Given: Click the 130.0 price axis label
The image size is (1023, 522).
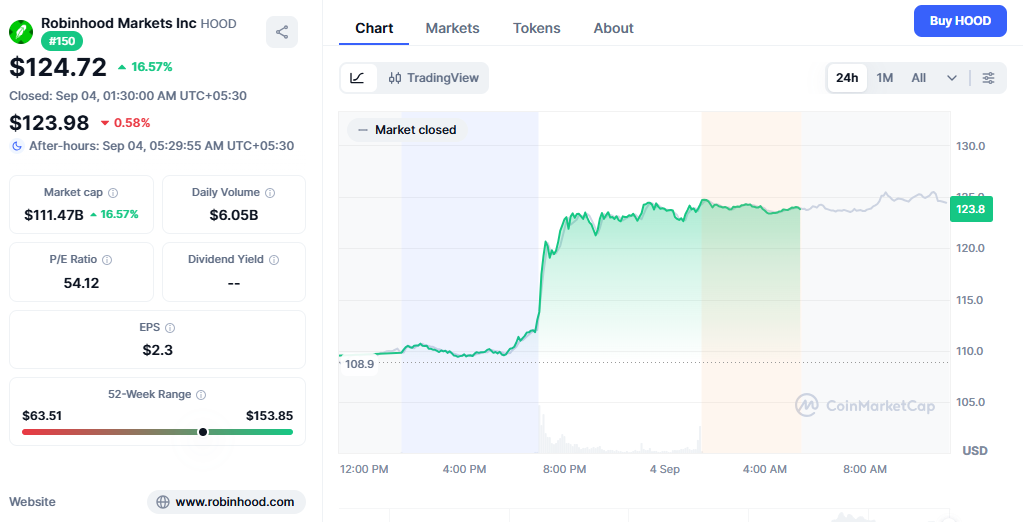Looking at the screenshot, I should (971, 146).
